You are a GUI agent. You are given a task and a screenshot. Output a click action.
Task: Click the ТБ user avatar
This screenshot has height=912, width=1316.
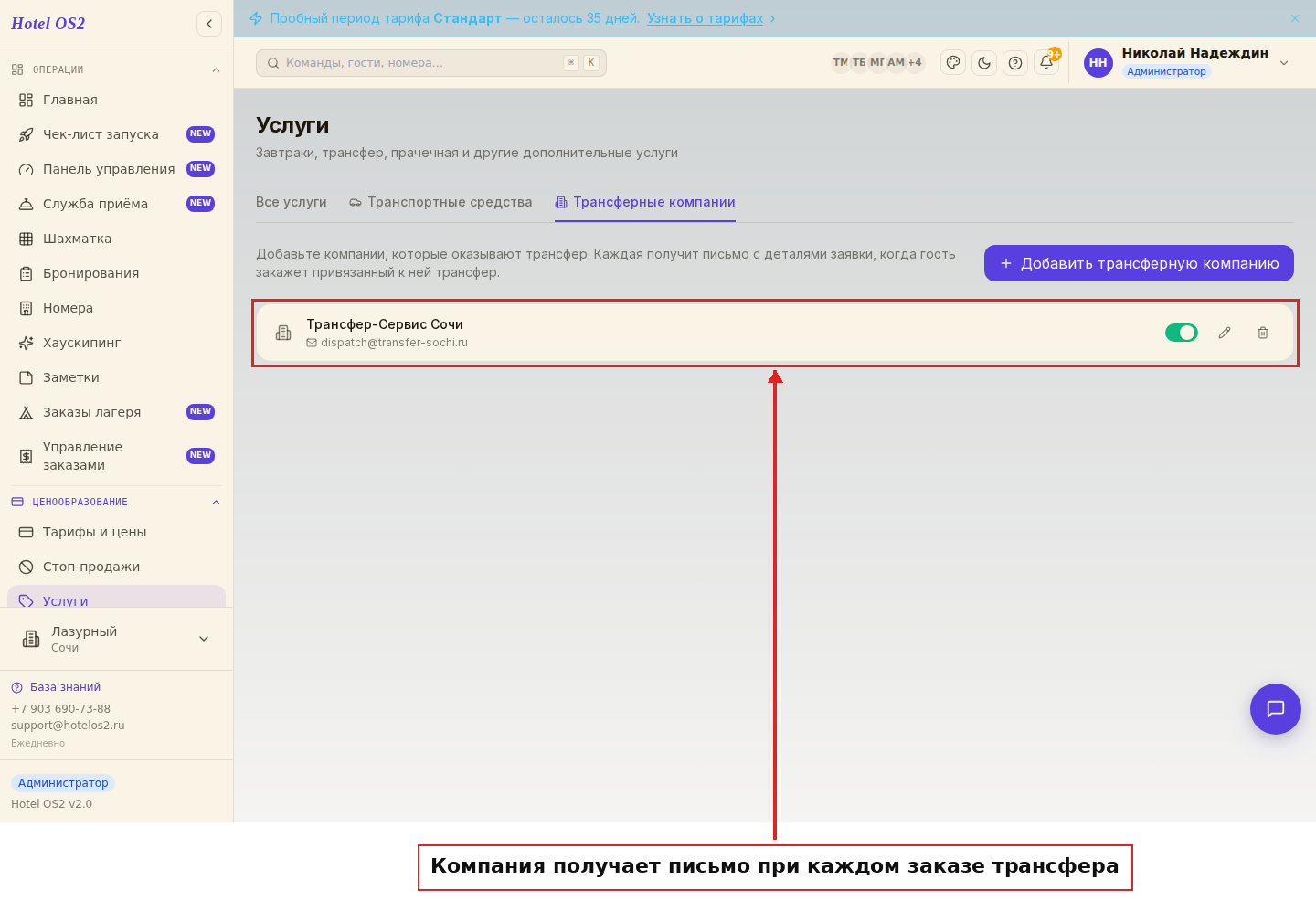pyautogui.click(x=859, y=63)
